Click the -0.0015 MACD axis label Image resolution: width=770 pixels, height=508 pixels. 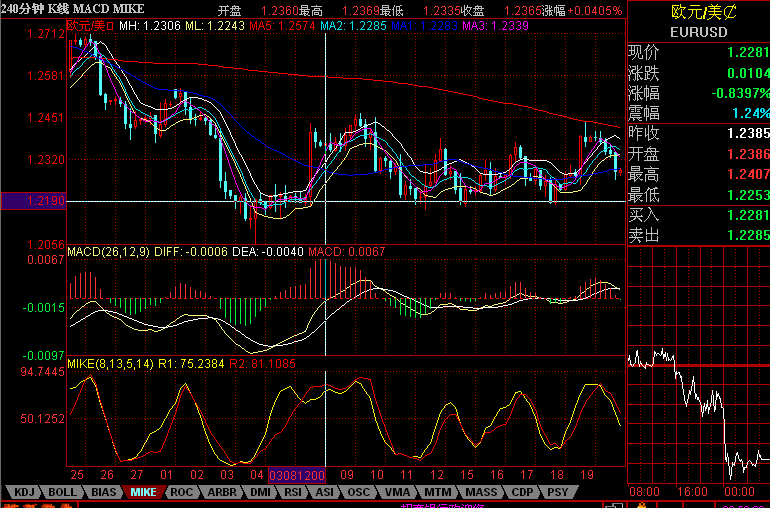coord(43,308)
